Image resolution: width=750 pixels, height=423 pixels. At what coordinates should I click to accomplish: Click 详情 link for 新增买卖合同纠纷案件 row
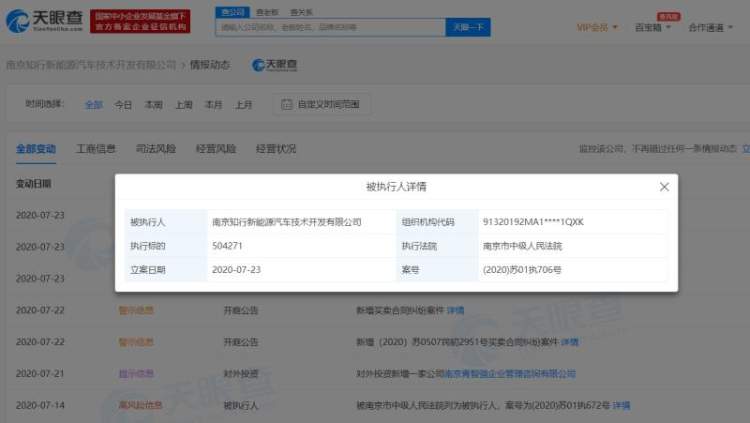(x=455, y=310)
